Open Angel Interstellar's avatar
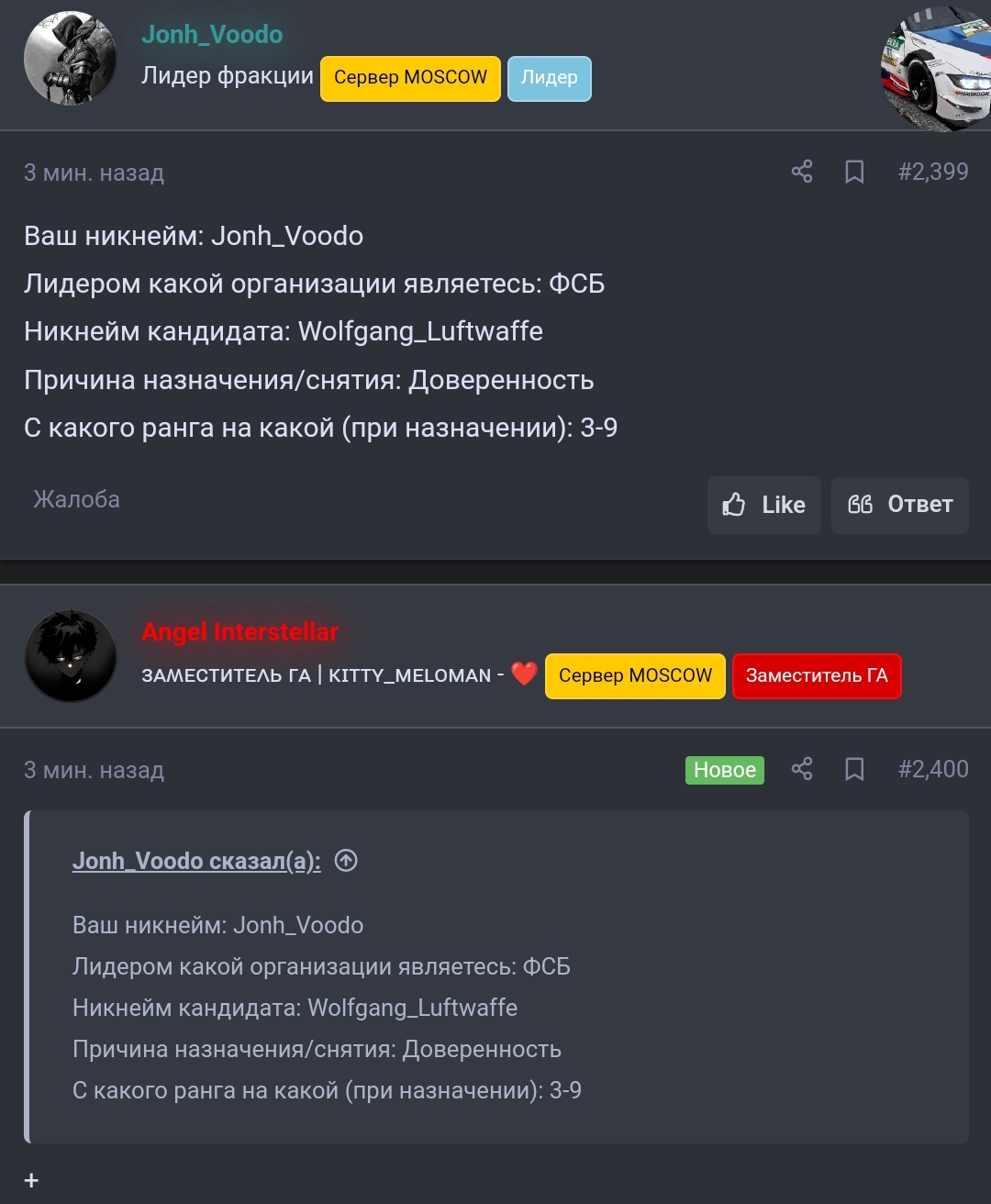The image size is (991, 1204). pos(71,656)
